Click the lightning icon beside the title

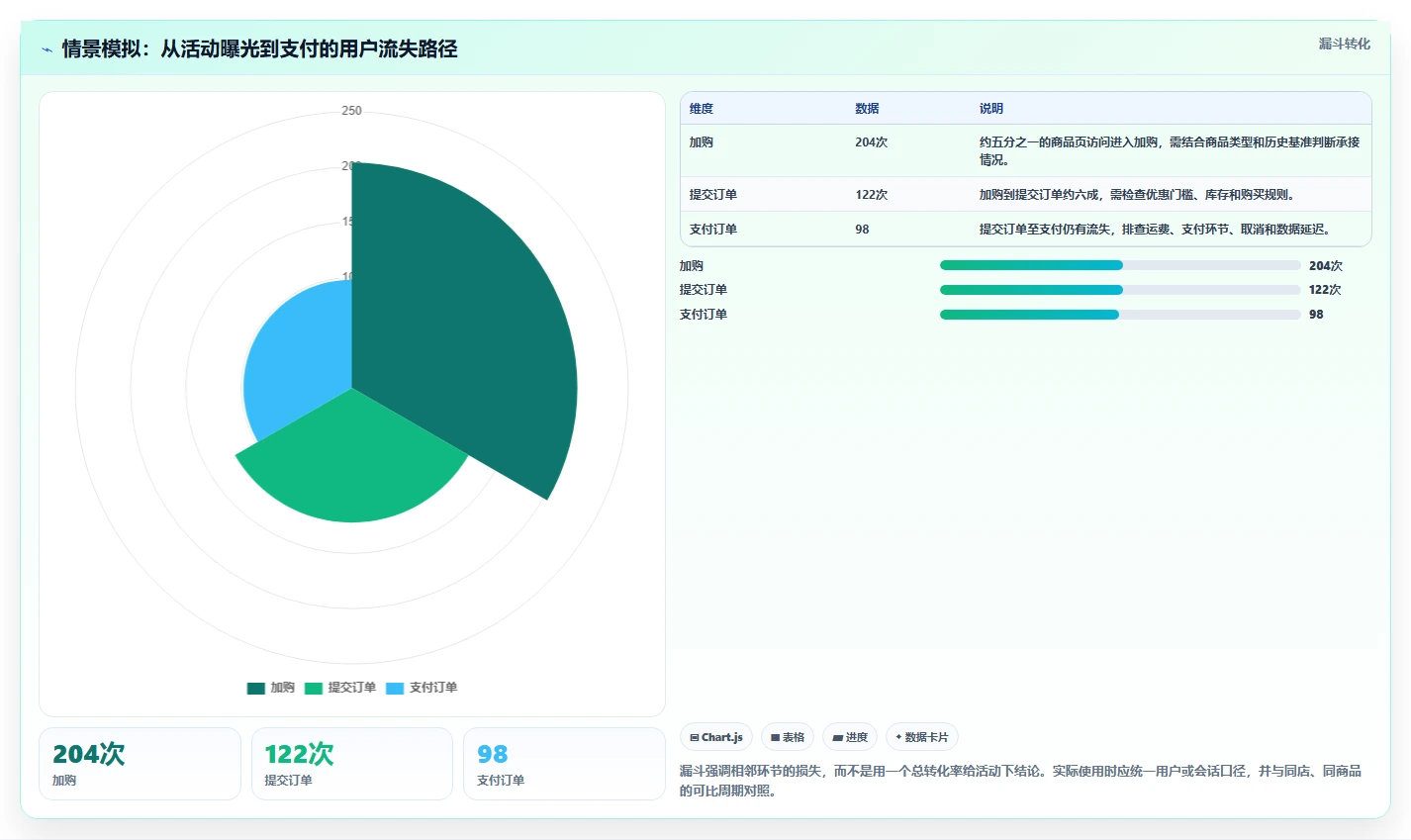click(47, 49)
